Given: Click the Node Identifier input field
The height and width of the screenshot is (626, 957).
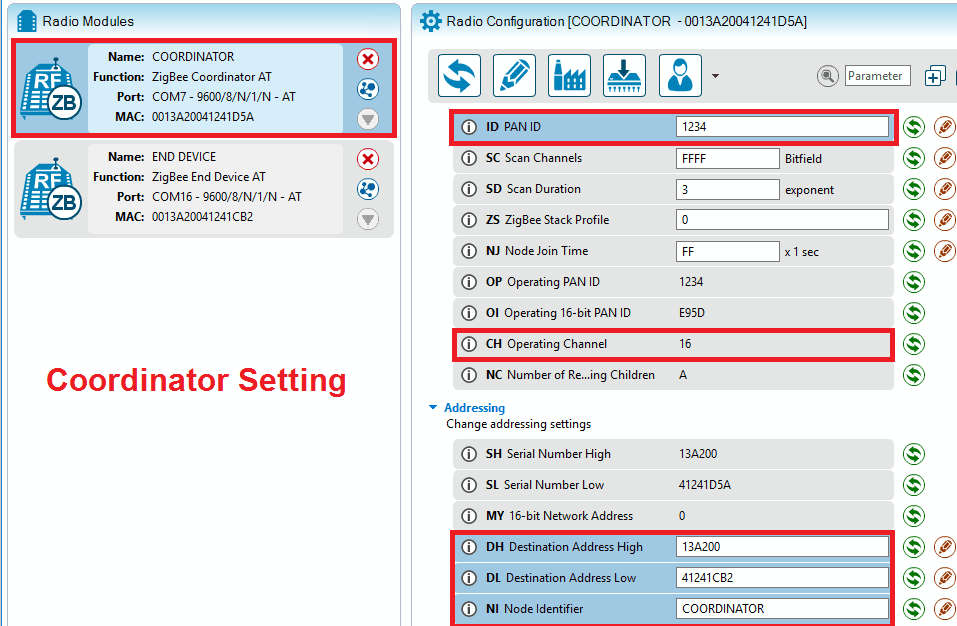Looking at the screenshot, I should (x=782, y=609).
